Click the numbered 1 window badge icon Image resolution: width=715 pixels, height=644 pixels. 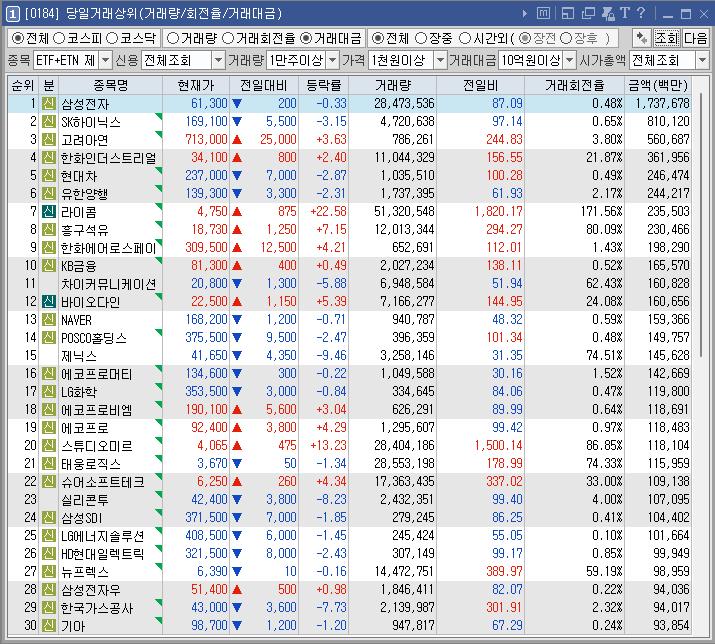pyautogui.click(x=12, y=14)
